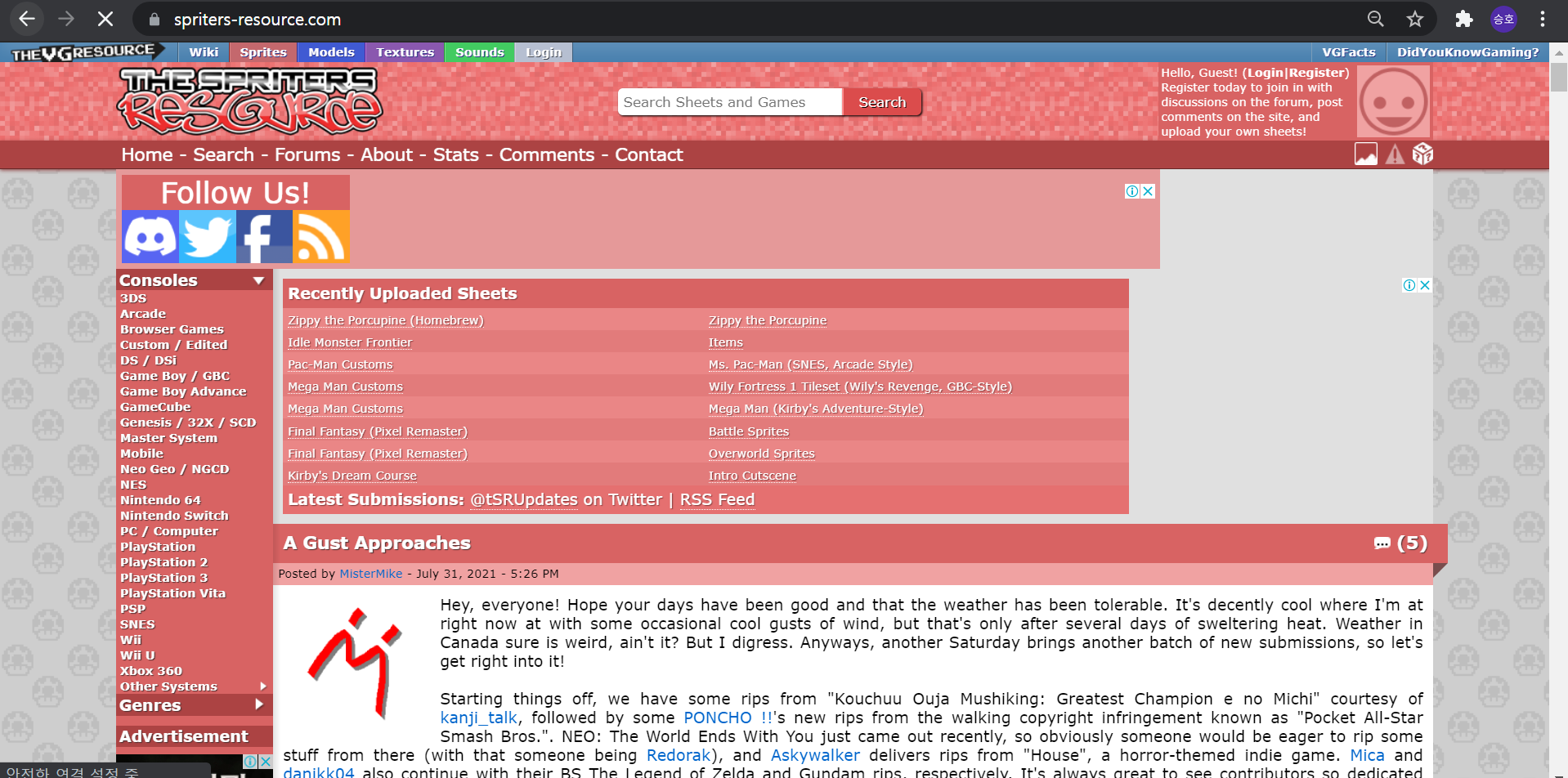The image size is (1568, 778).
Task: Open the Kirby's Dream Course sheet link
Action: [x=352, y=476]
